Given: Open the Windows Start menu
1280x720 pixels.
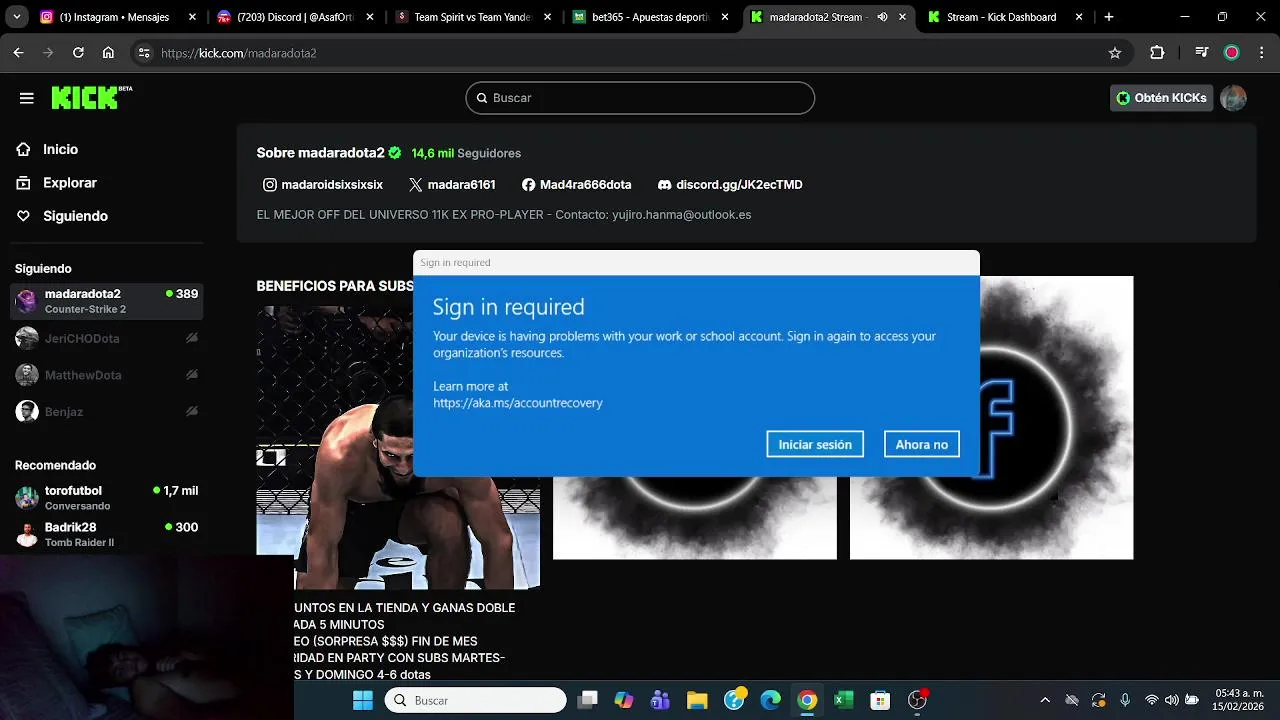Looking at the screenshot, I should coord(363,700).
